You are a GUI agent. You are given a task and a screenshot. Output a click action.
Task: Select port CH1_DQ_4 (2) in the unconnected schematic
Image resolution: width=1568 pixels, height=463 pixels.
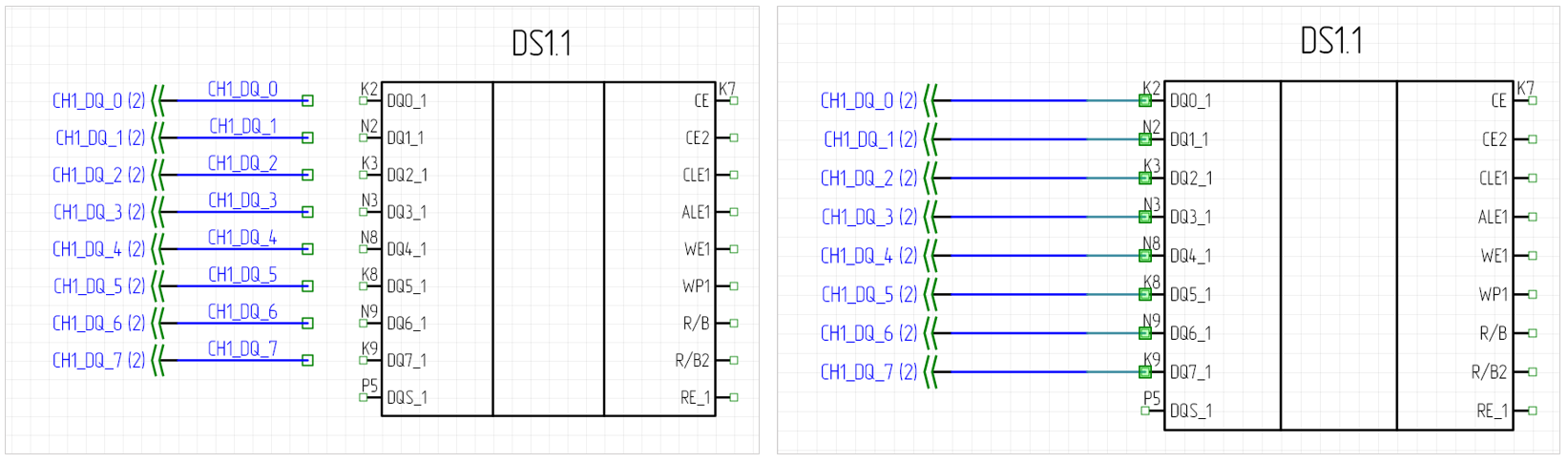tap(99, 249)
